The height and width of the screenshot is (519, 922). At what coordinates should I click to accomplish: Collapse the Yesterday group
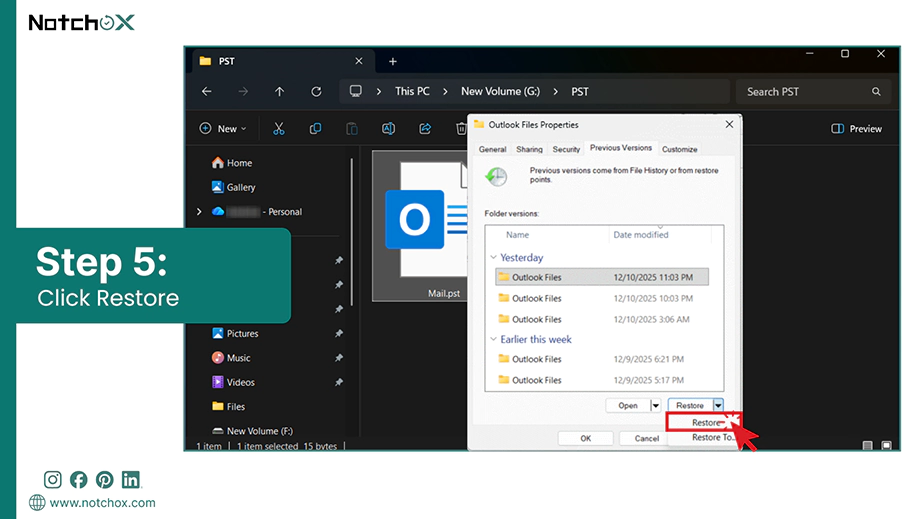coord(493,257)
